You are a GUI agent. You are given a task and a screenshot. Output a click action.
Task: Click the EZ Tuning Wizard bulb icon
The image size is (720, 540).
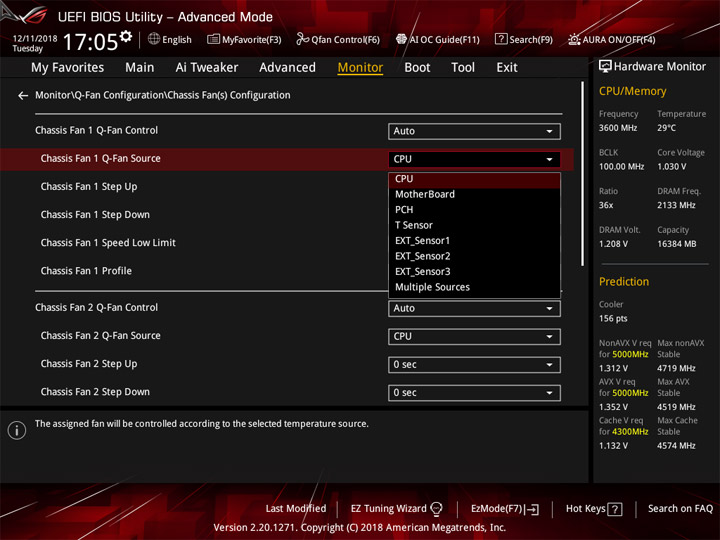tap(436, 509)
